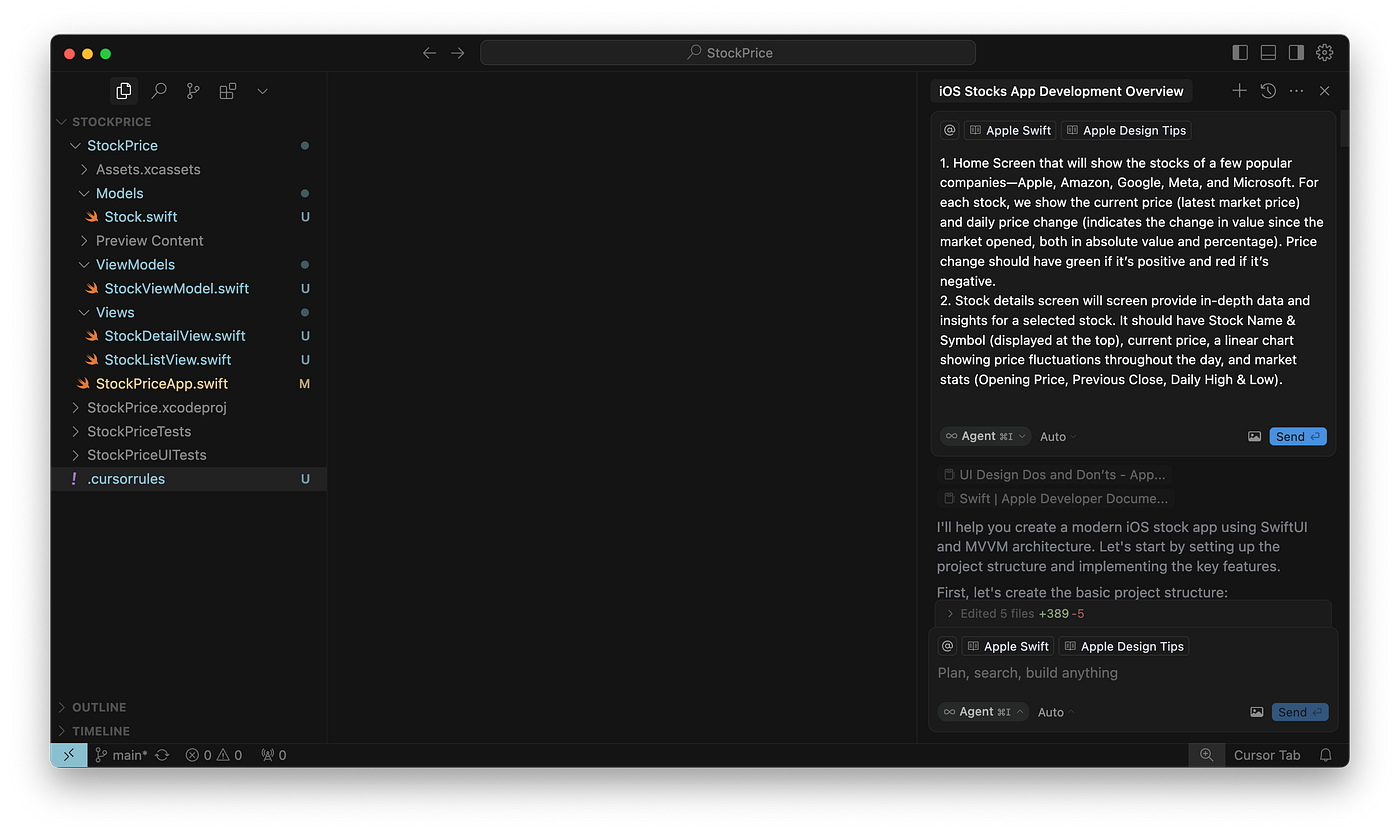Go back with the left arrow
Image resolution: width=1400 pixels, height=834 pixels.
coord(429,53)
